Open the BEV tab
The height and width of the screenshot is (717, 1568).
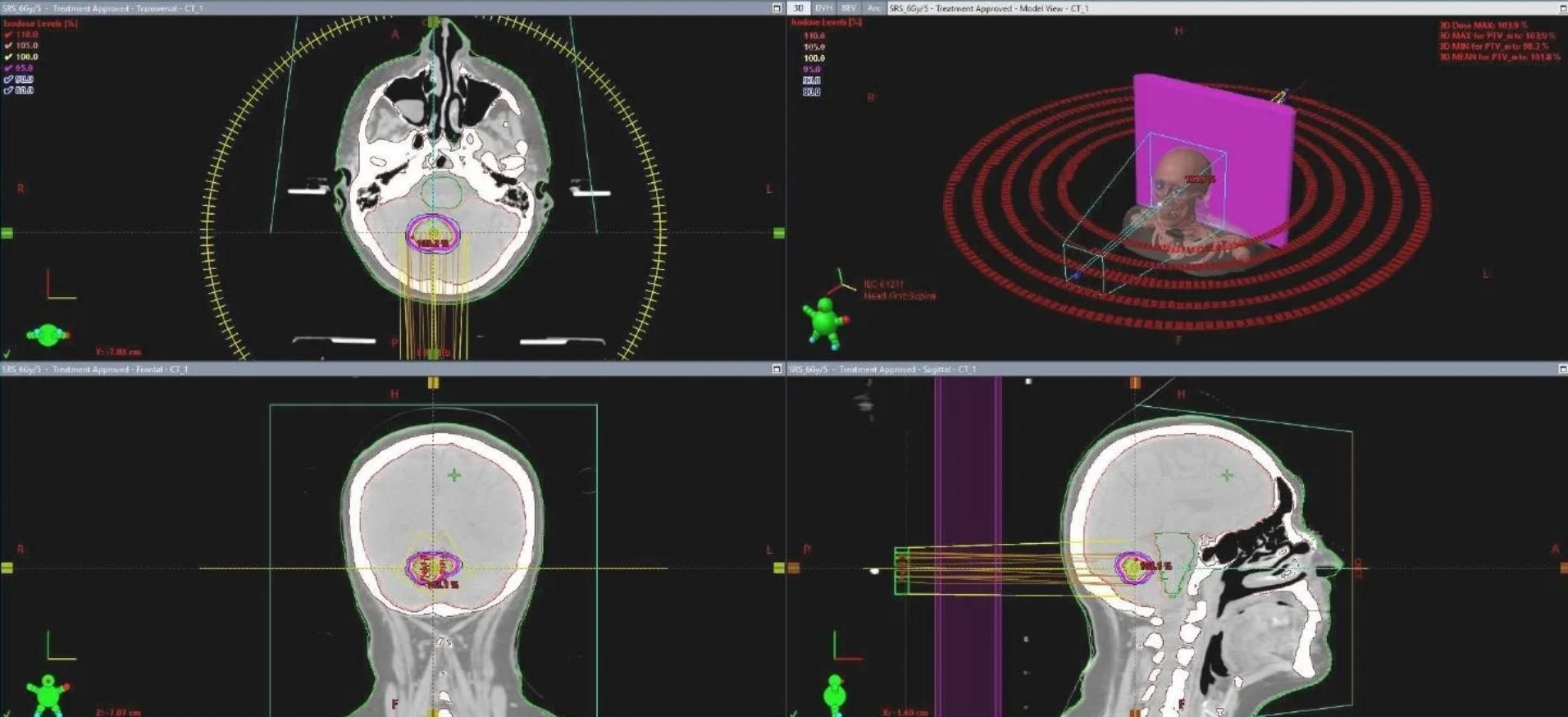tap(849, 8)
